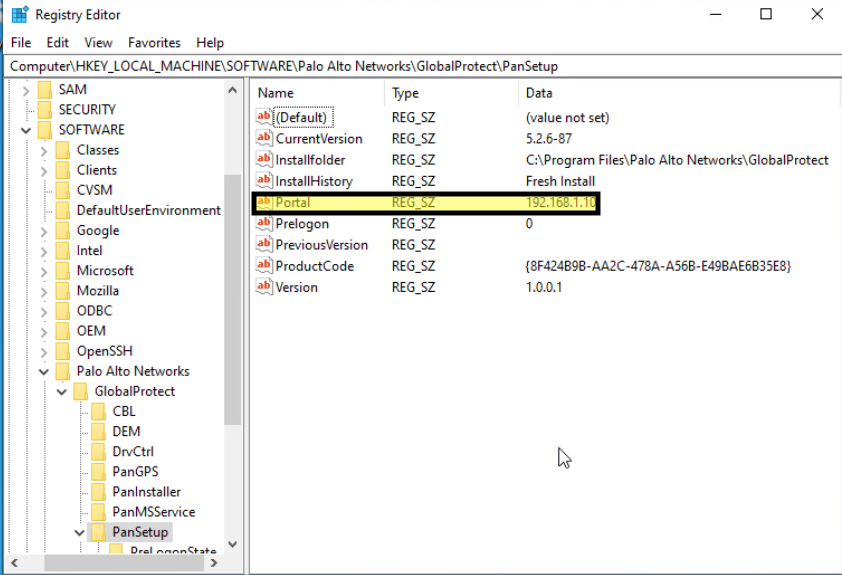Expand the Microsoft key
Screen dimensions: 842x575
pos(43,272)
